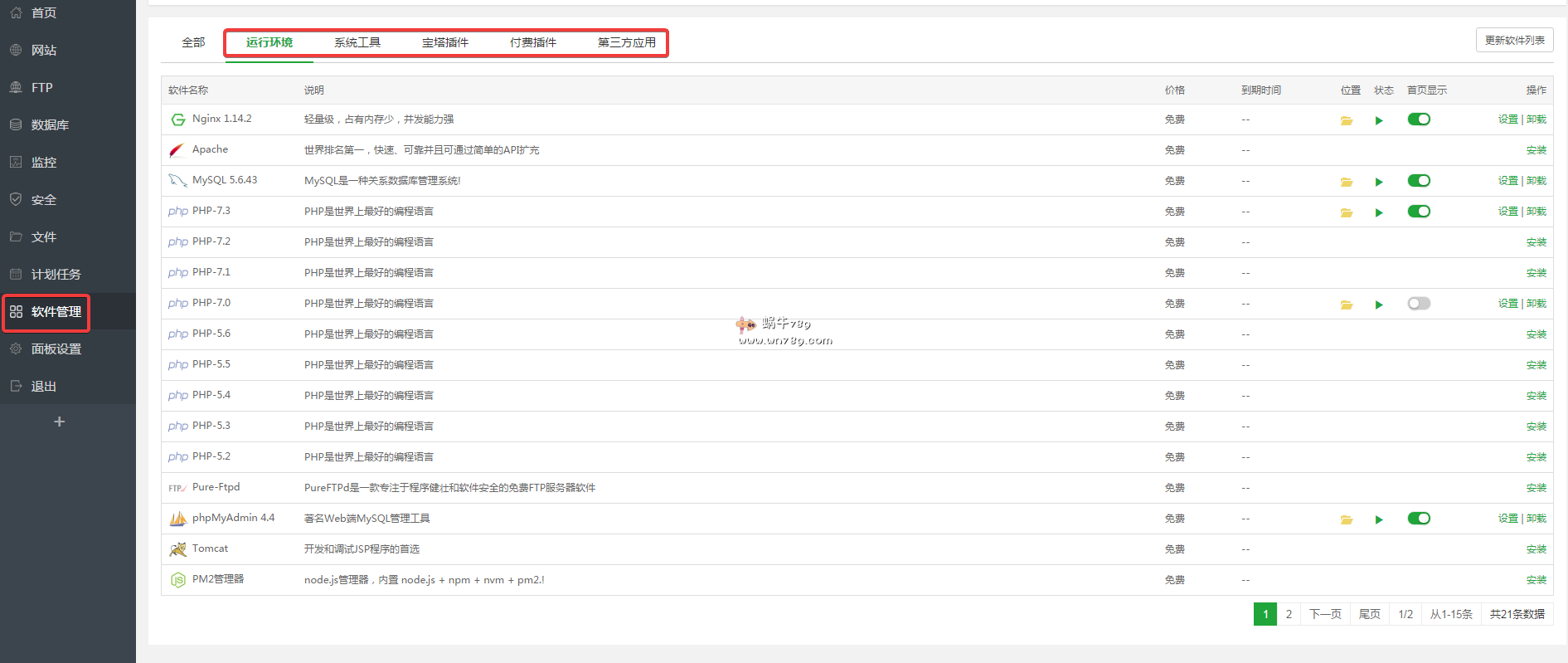Enable homepage display toggle for PHP-7.0

pos(1419,304)
